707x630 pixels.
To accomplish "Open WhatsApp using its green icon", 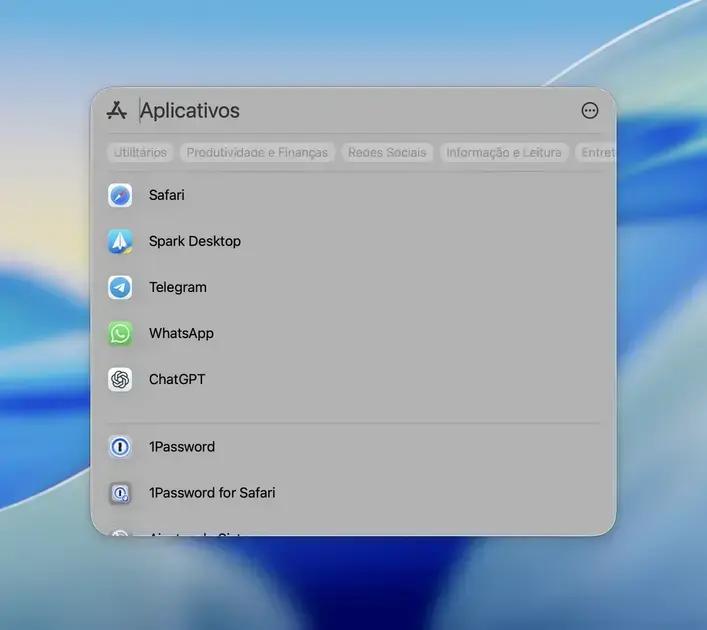I will pos(120,333).
